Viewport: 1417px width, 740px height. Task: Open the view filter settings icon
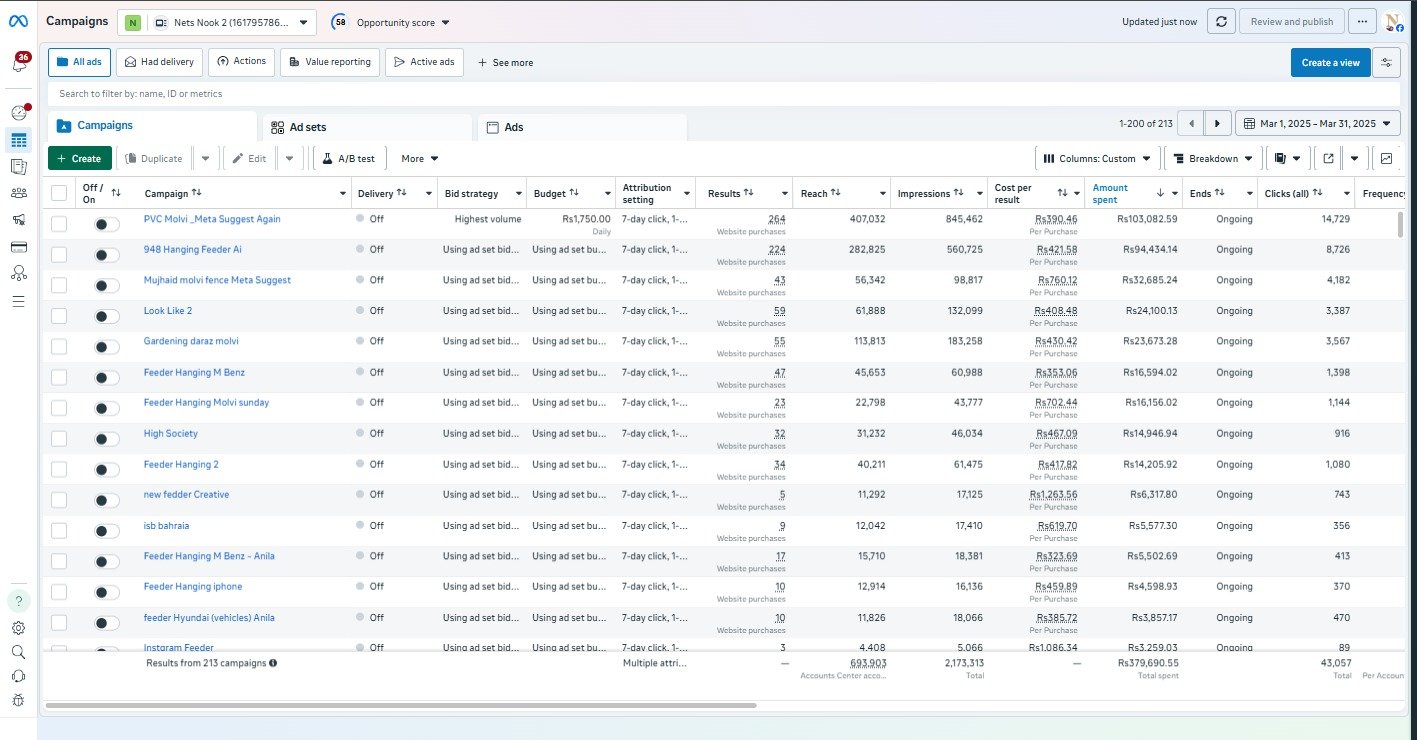point(1386,62)
